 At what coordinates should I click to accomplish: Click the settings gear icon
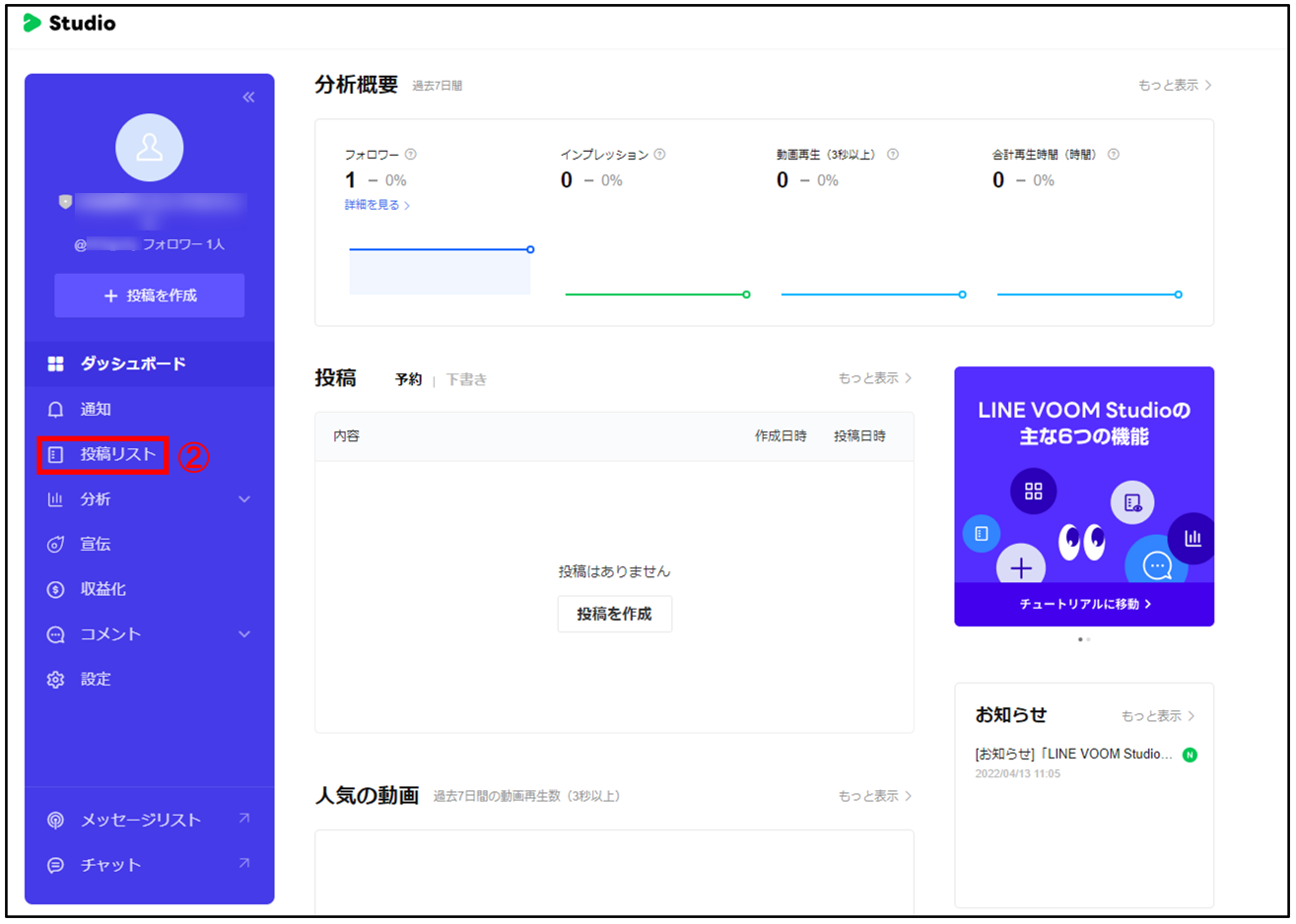click(x=55, y=680)
